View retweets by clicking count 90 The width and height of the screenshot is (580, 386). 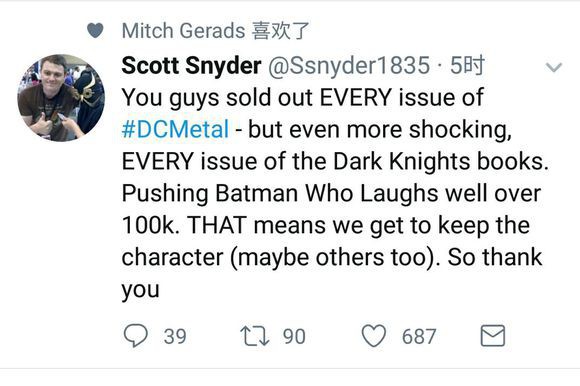click(x=294, y=336)
